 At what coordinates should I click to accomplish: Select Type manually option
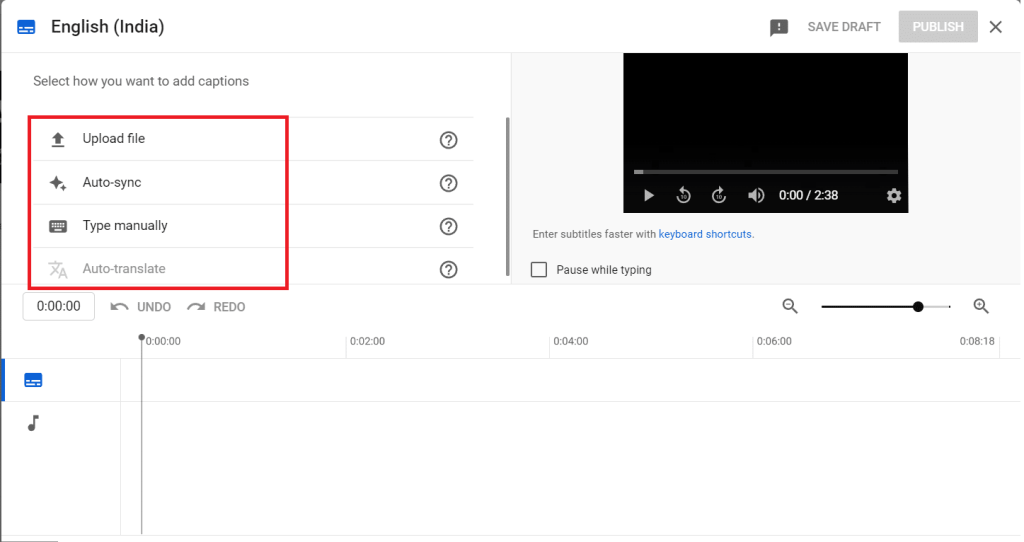coord(125,226)
